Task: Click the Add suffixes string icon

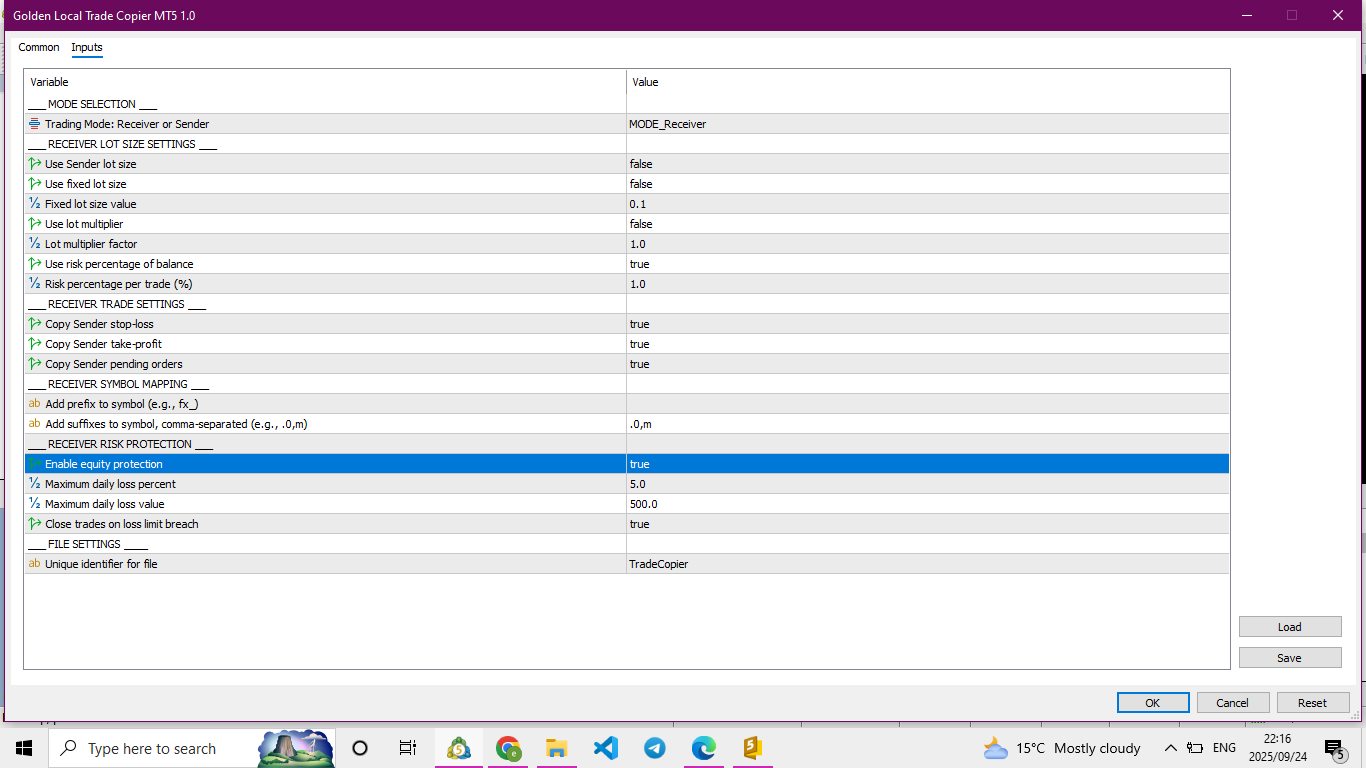Action: tap(35, 424)
